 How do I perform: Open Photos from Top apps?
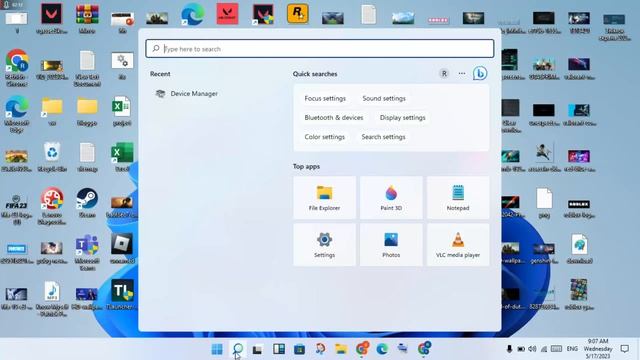[391, 244]
